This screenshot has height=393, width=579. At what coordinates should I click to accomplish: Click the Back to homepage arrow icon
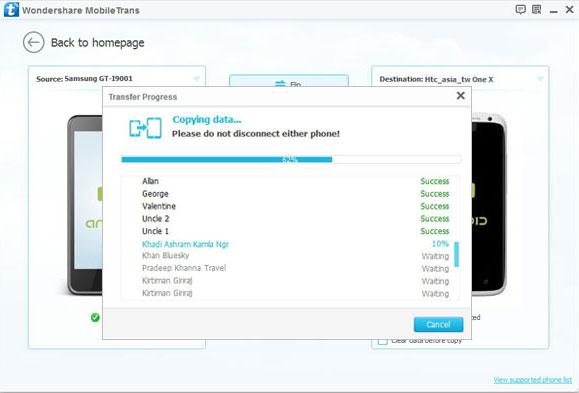click(33, 42)
